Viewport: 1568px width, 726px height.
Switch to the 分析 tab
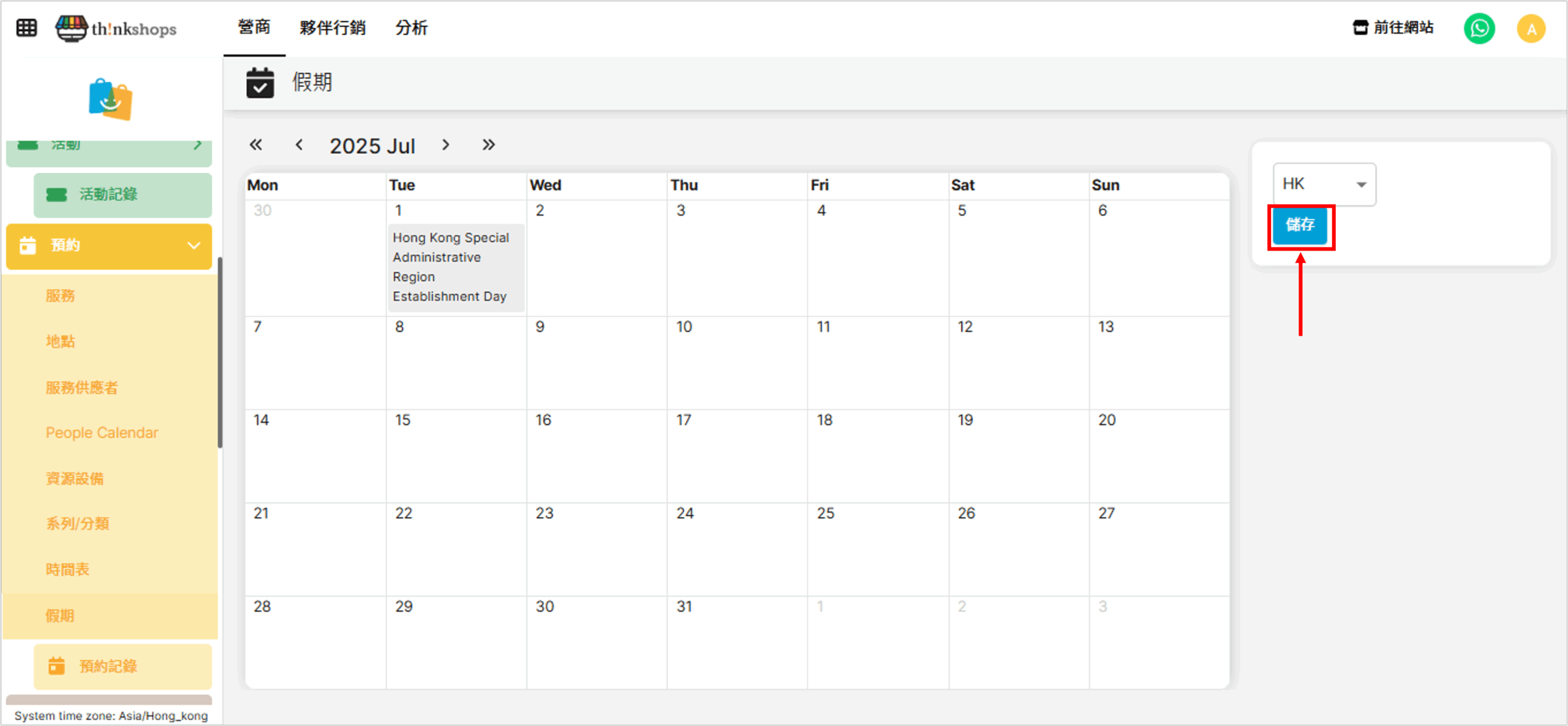pyautogui.click(x=411, y=28)
